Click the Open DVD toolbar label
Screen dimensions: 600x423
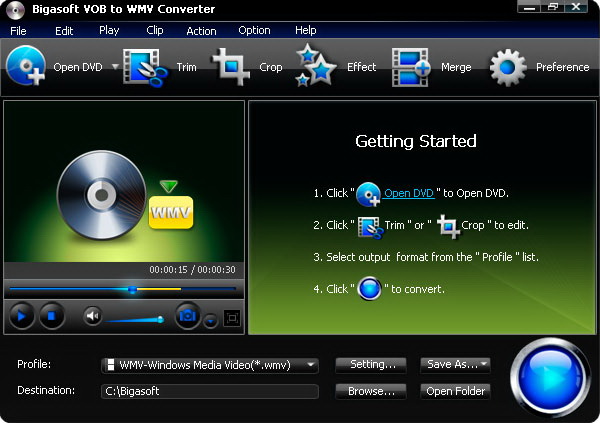click(78, 67)
